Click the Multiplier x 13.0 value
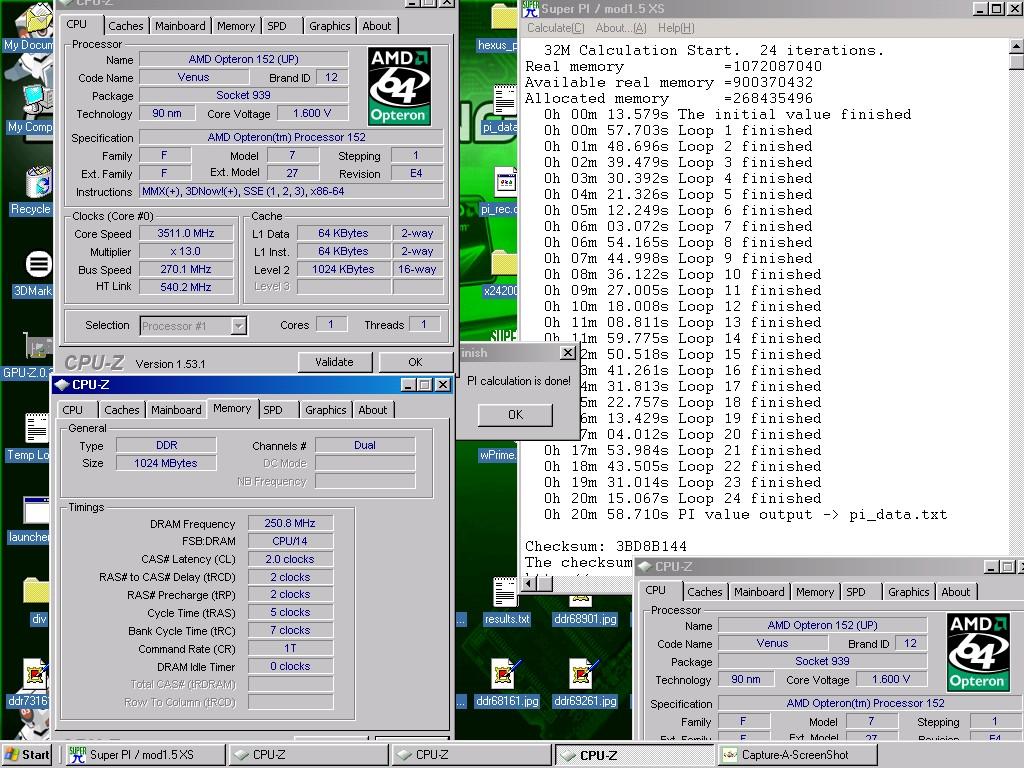Screen dimensions: 1024x768 (185, 251)
